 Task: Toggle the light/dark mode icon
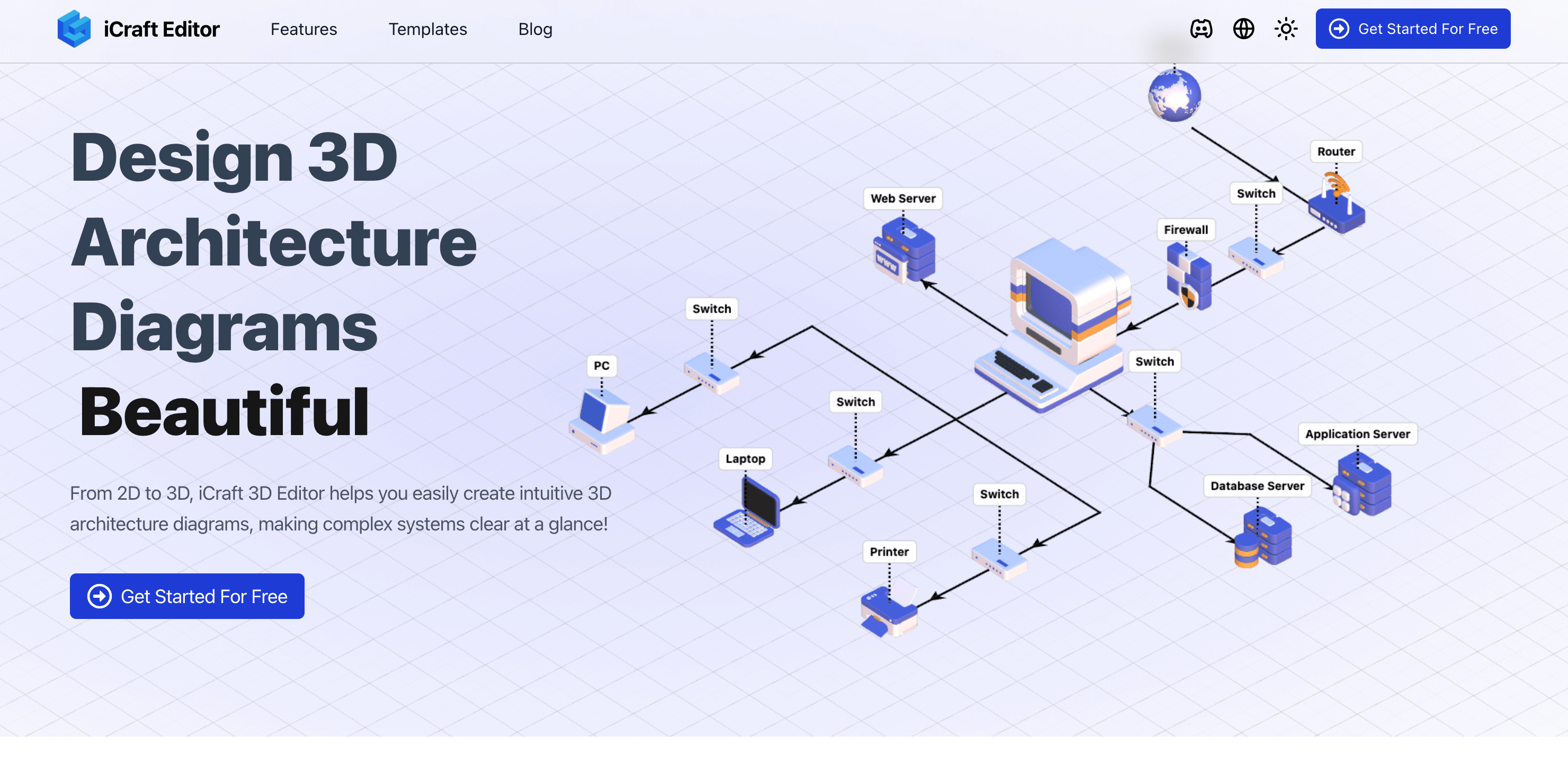(x=1286, y=28)
